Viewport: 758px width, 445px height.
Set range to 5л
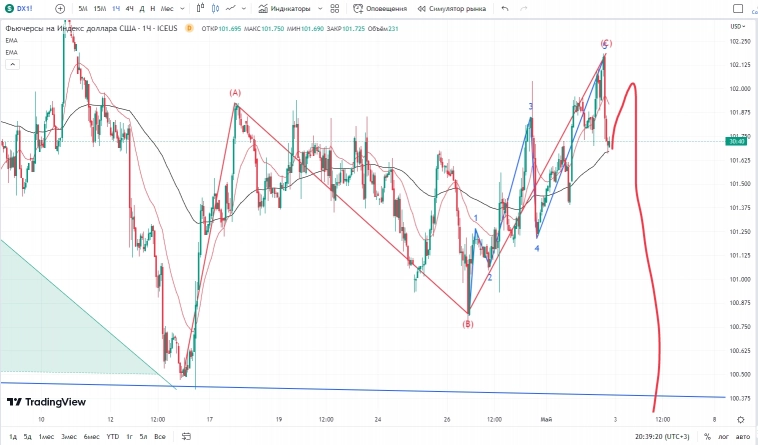(x=143, y=437)
